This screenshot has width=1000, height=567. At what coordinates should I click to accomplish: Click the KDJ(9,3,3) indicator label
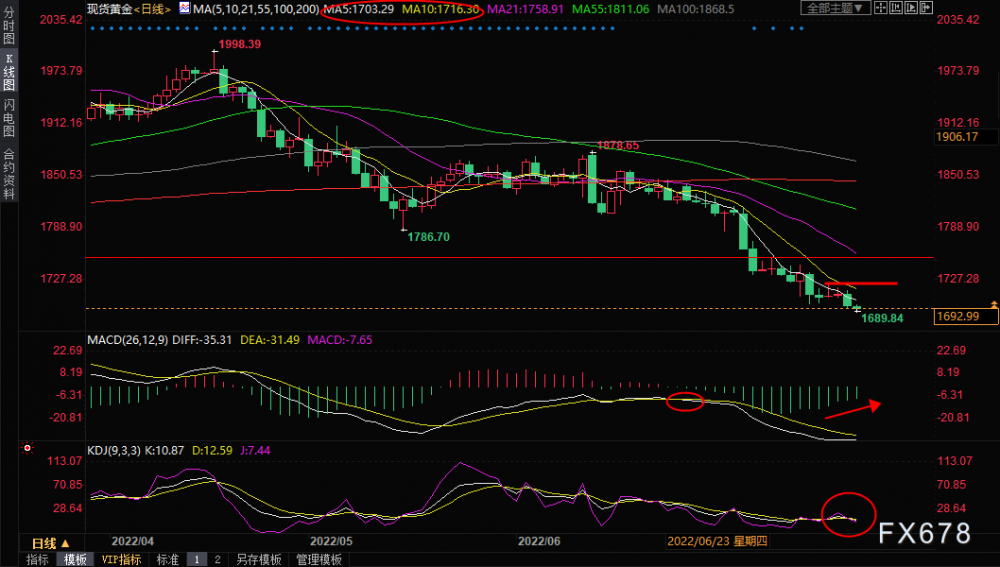(115, 450)
